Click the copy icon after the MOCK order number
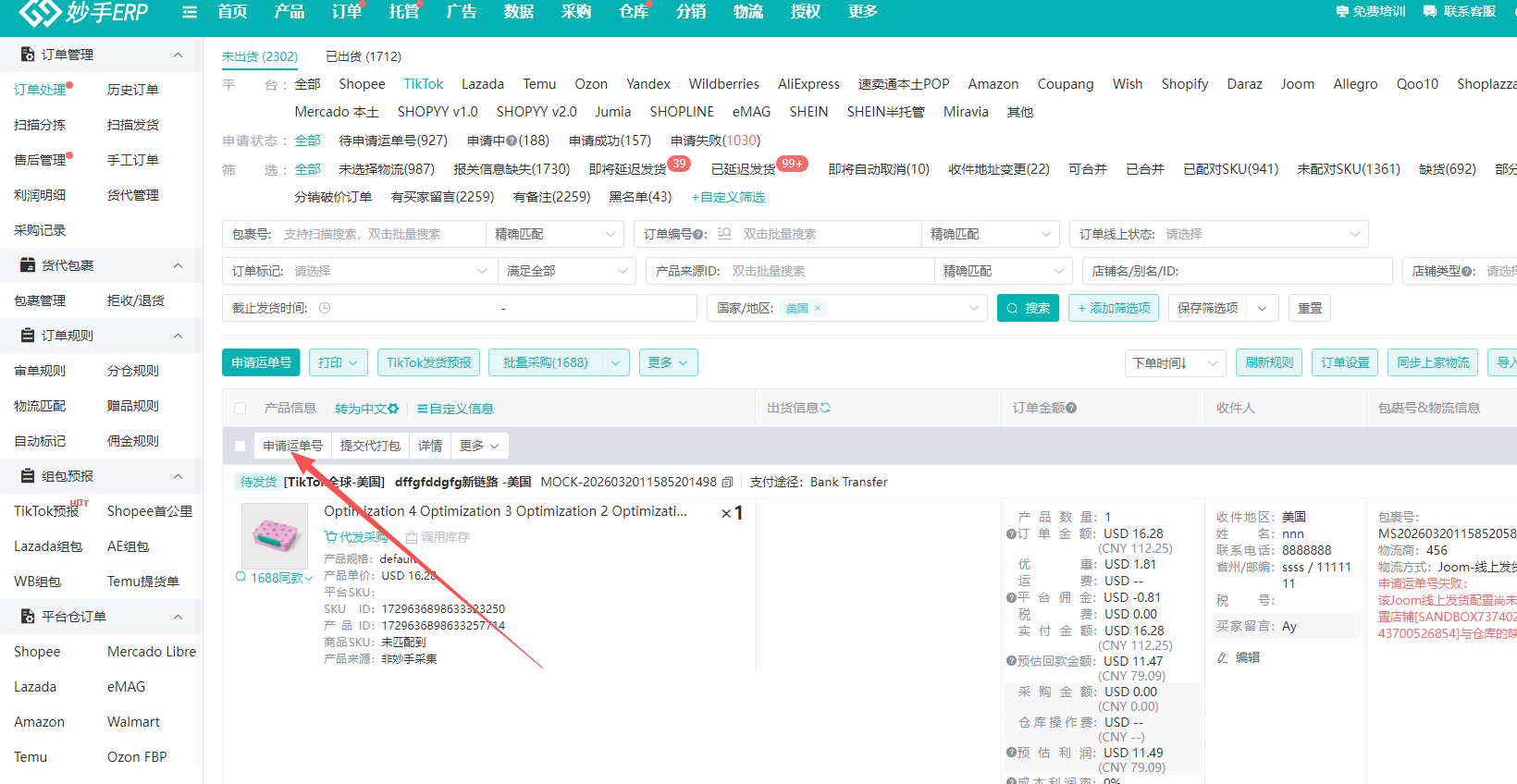The width and height of the screenshot is (1517, 784). 728,483
